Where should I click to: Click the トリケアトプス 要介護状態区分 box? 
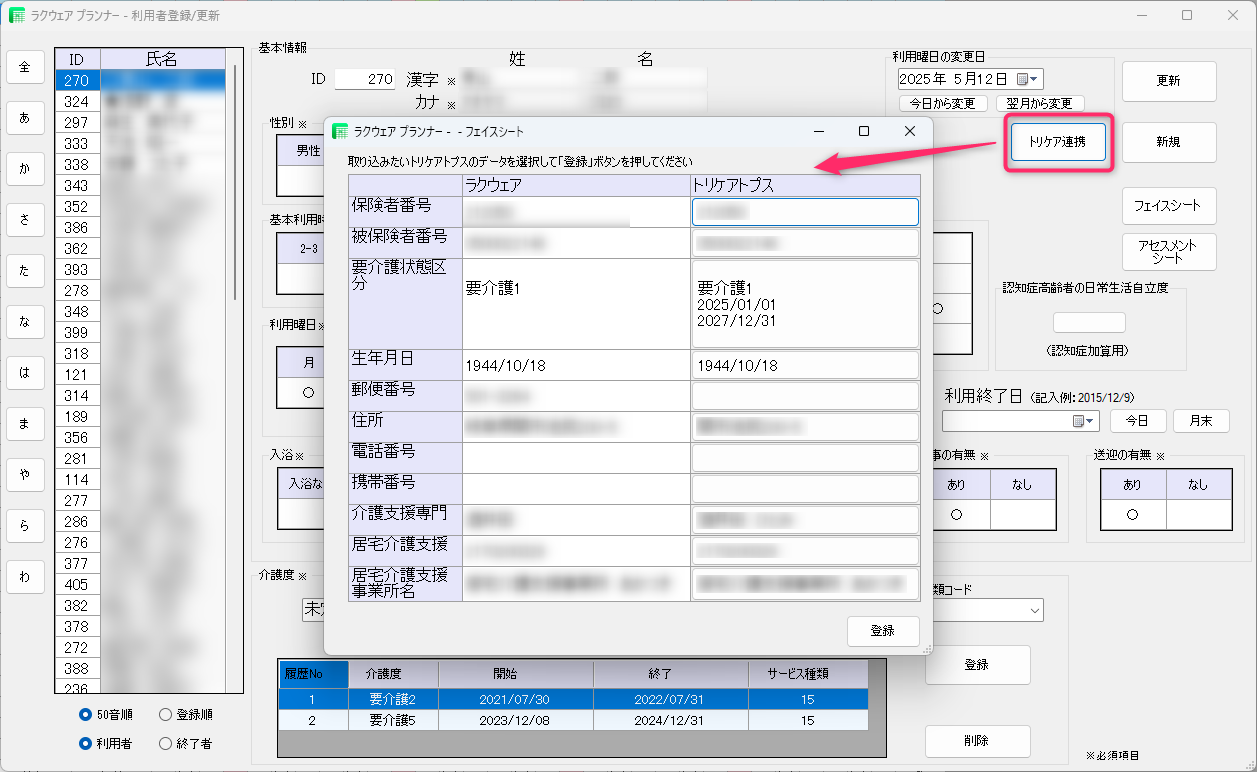(805, 304)
